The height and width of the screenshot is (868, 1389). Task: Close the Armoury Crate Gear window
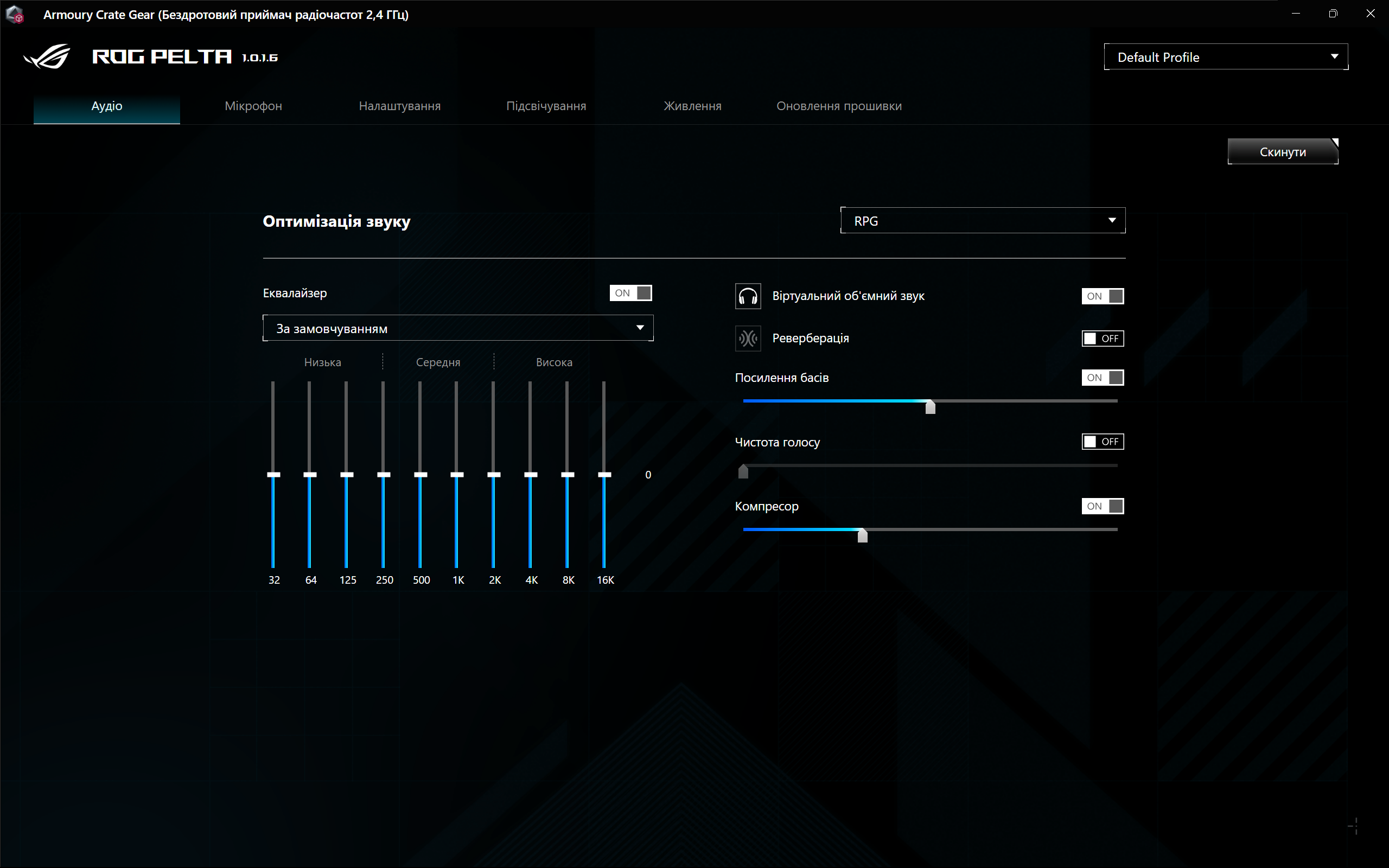pos(1370,14)
